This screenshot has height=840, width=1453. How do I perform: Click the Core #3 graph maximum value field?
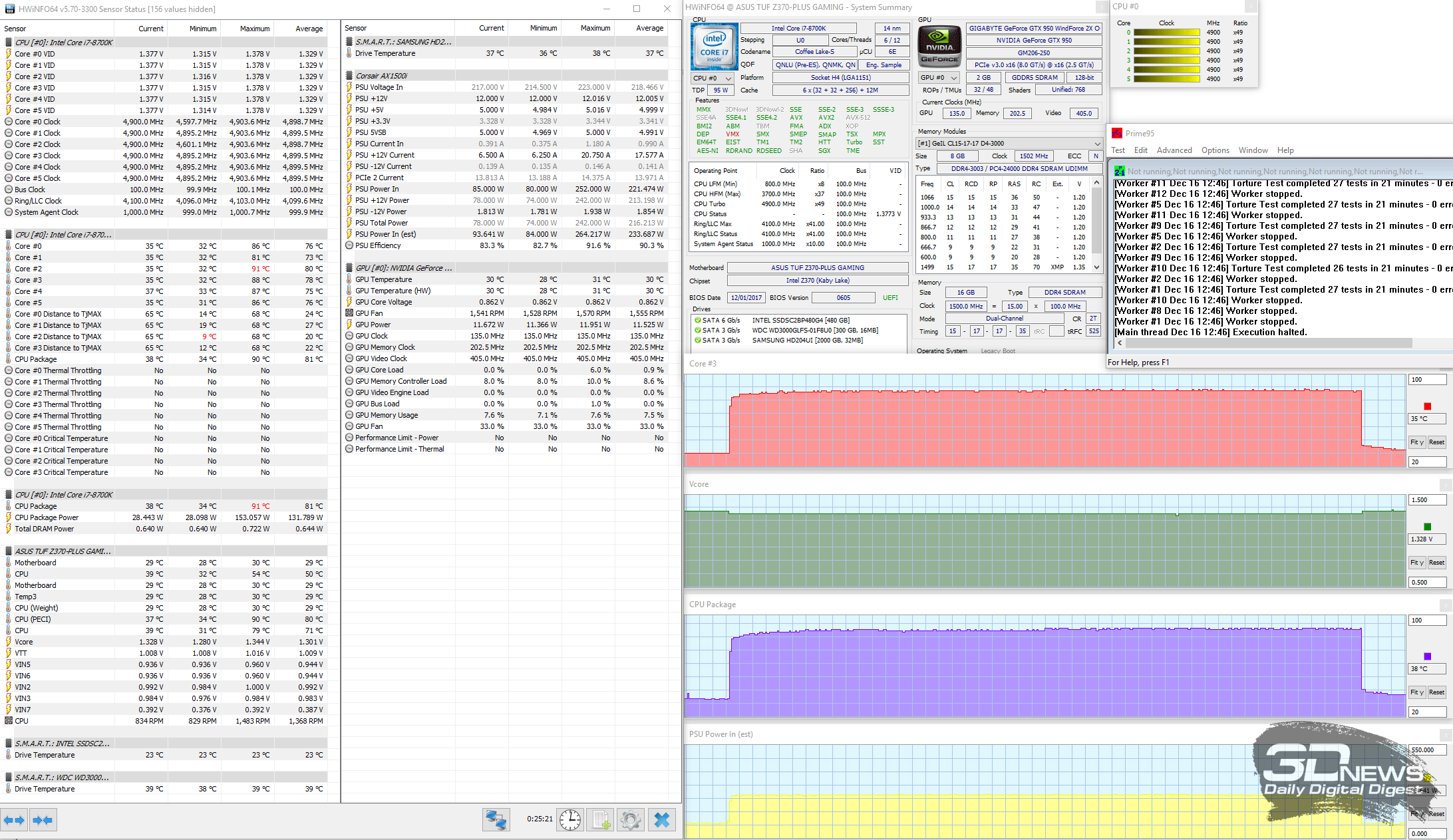tap(1427, 380)
